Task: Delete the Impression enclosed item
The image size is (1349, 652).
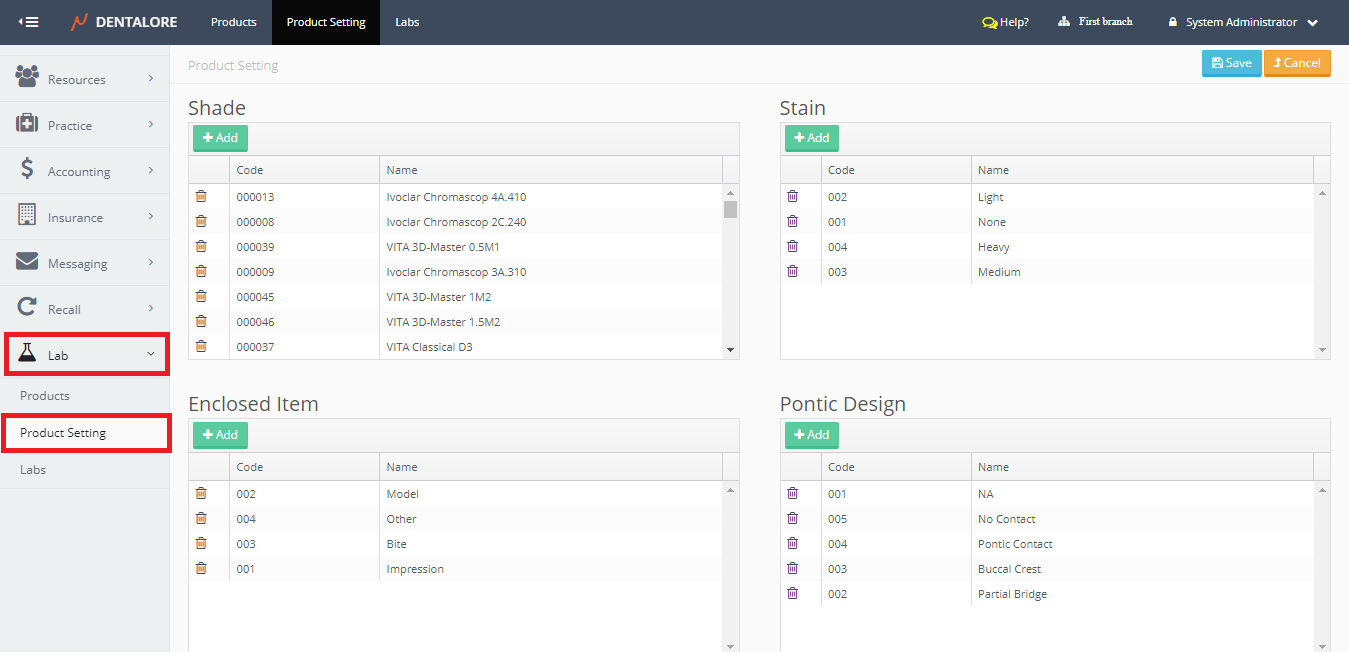Action: (x=201, y=569)
